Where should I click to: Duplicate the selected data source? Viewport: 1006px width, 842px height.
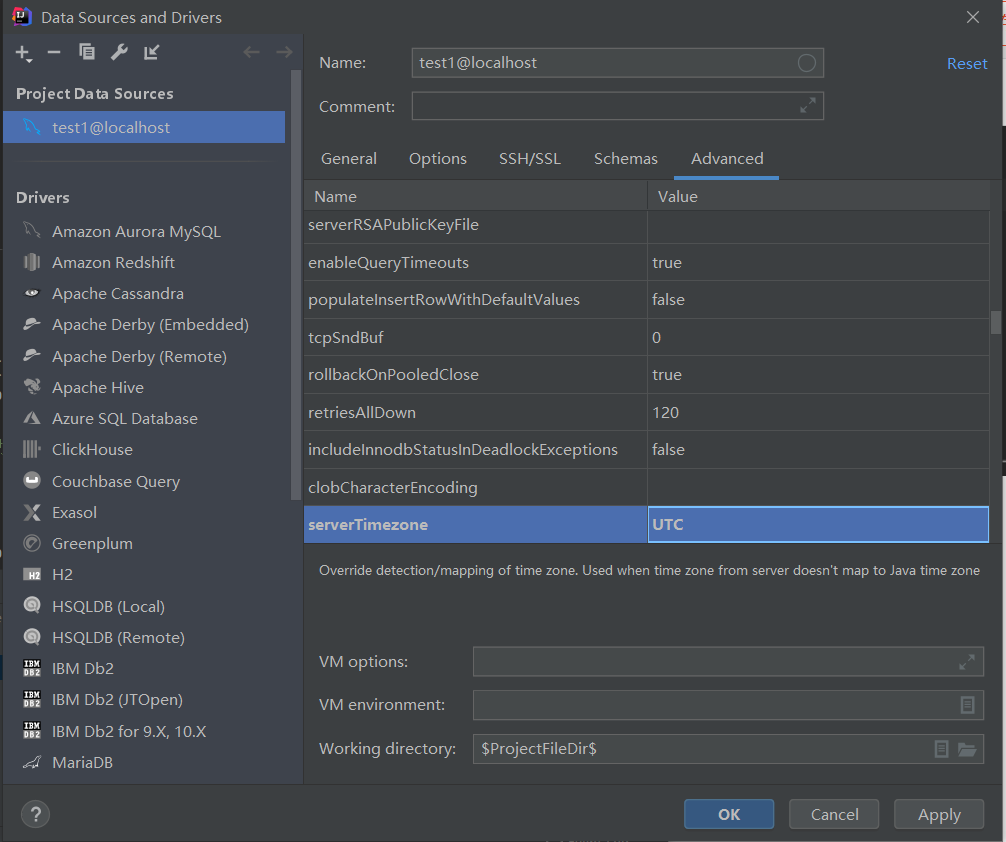[87, 52]
